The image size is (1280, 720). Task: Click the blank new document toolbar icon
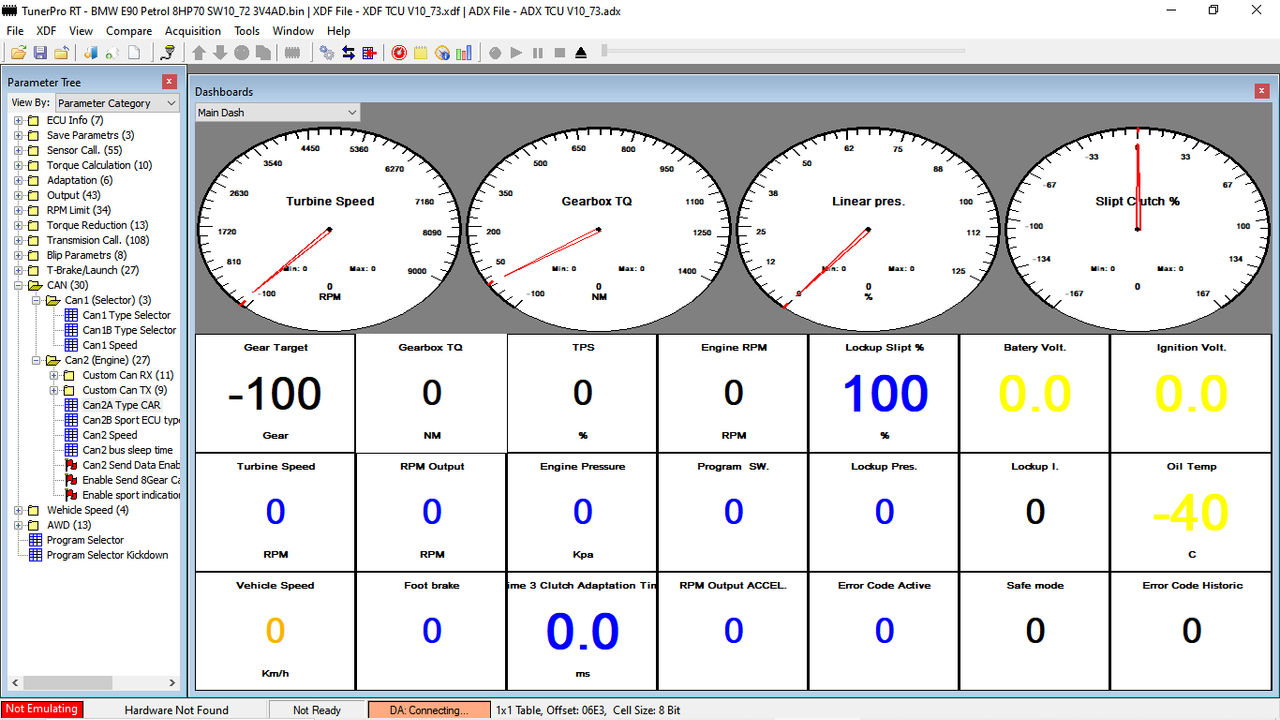134,53
